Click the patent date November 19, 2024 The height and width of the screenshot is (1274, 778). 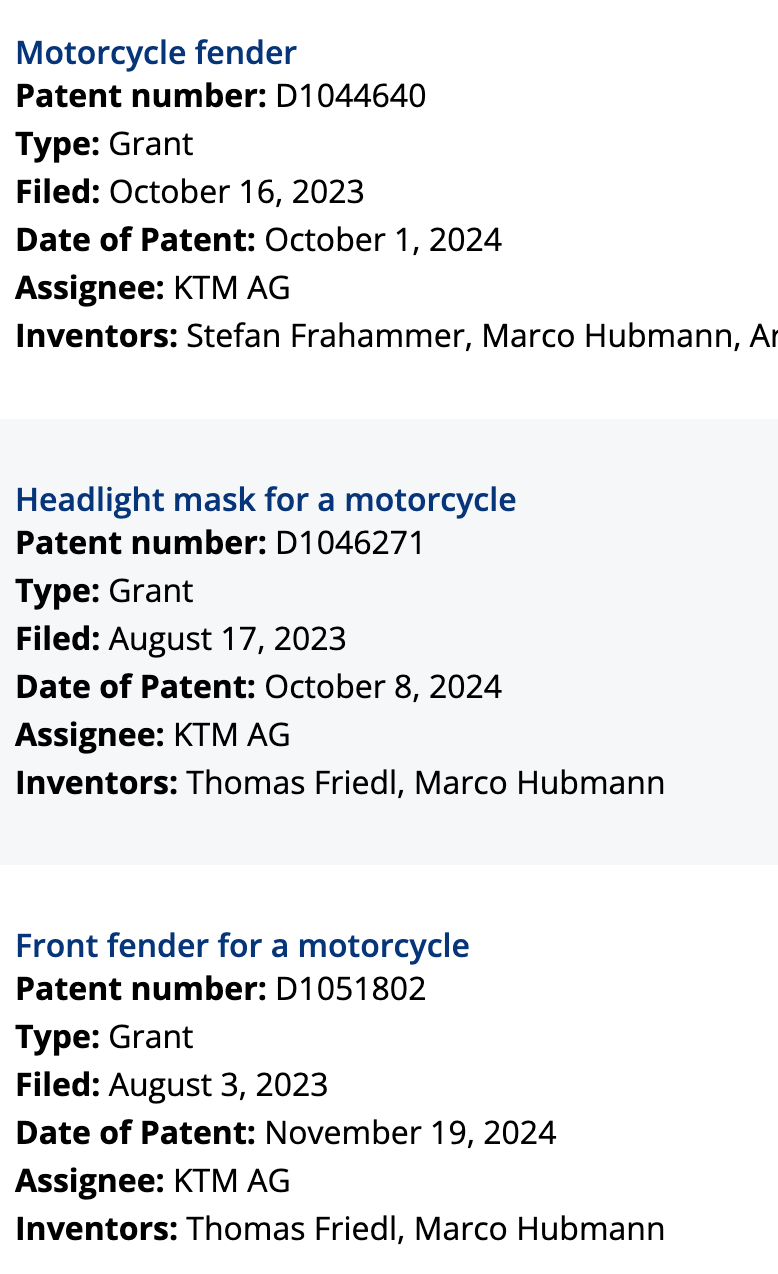(410, 1133)
